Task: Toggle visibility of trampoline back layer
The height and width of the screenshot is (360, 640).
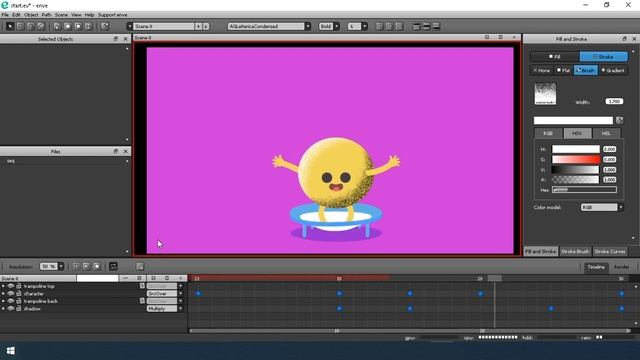Action: pyautogui.click(x=11, y=301)
